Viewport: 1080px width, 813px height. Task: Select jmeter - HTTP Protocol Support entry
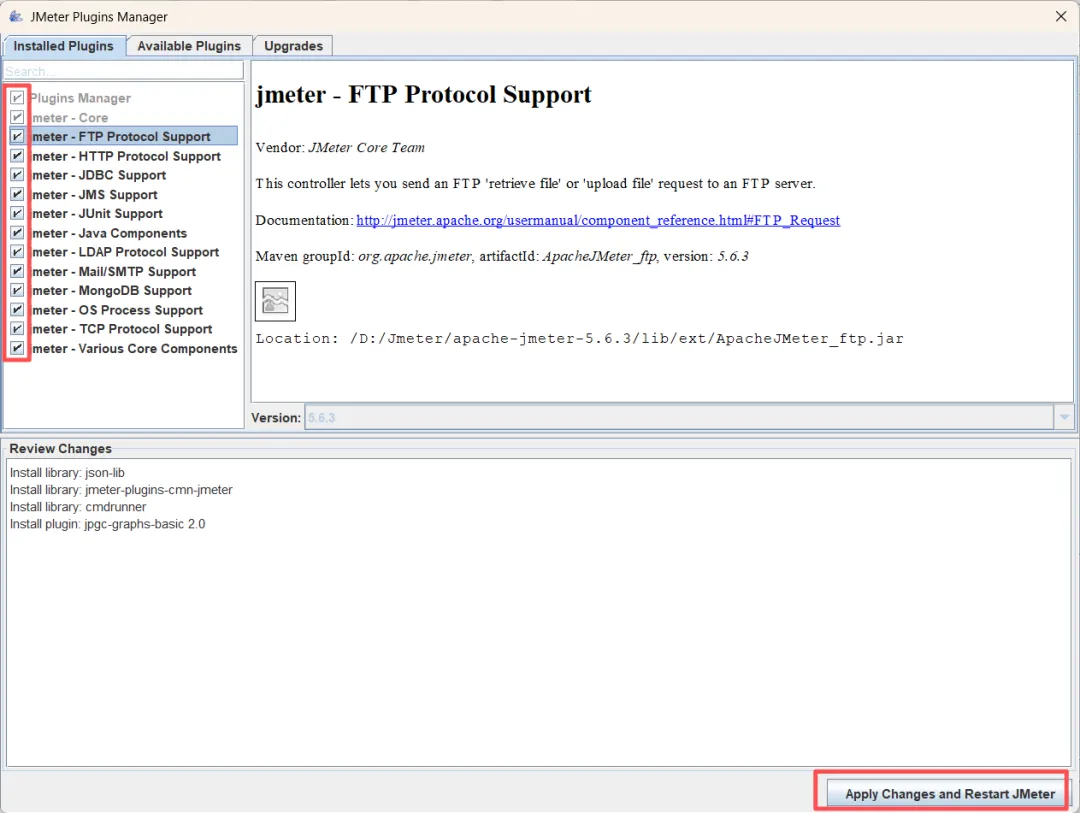126,156
